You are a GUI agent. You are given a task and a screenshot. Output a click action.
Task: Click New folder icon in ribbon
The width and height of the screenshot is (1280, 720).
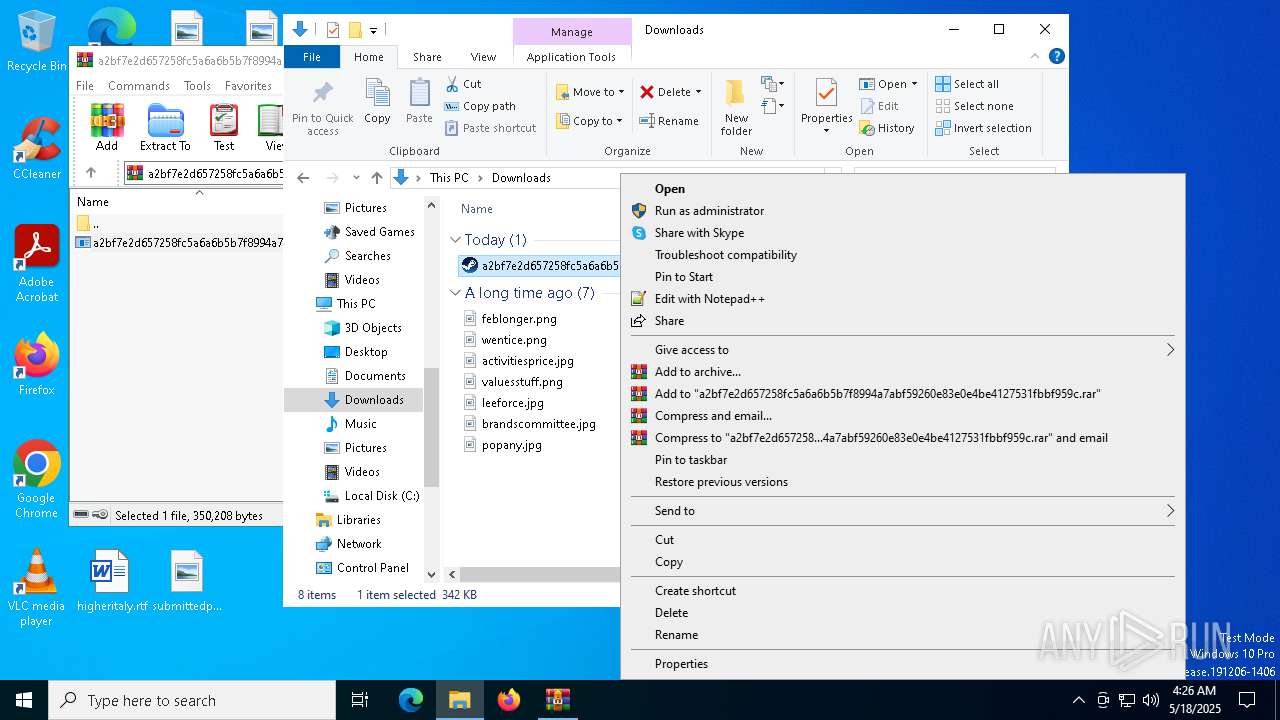[736, 93]
